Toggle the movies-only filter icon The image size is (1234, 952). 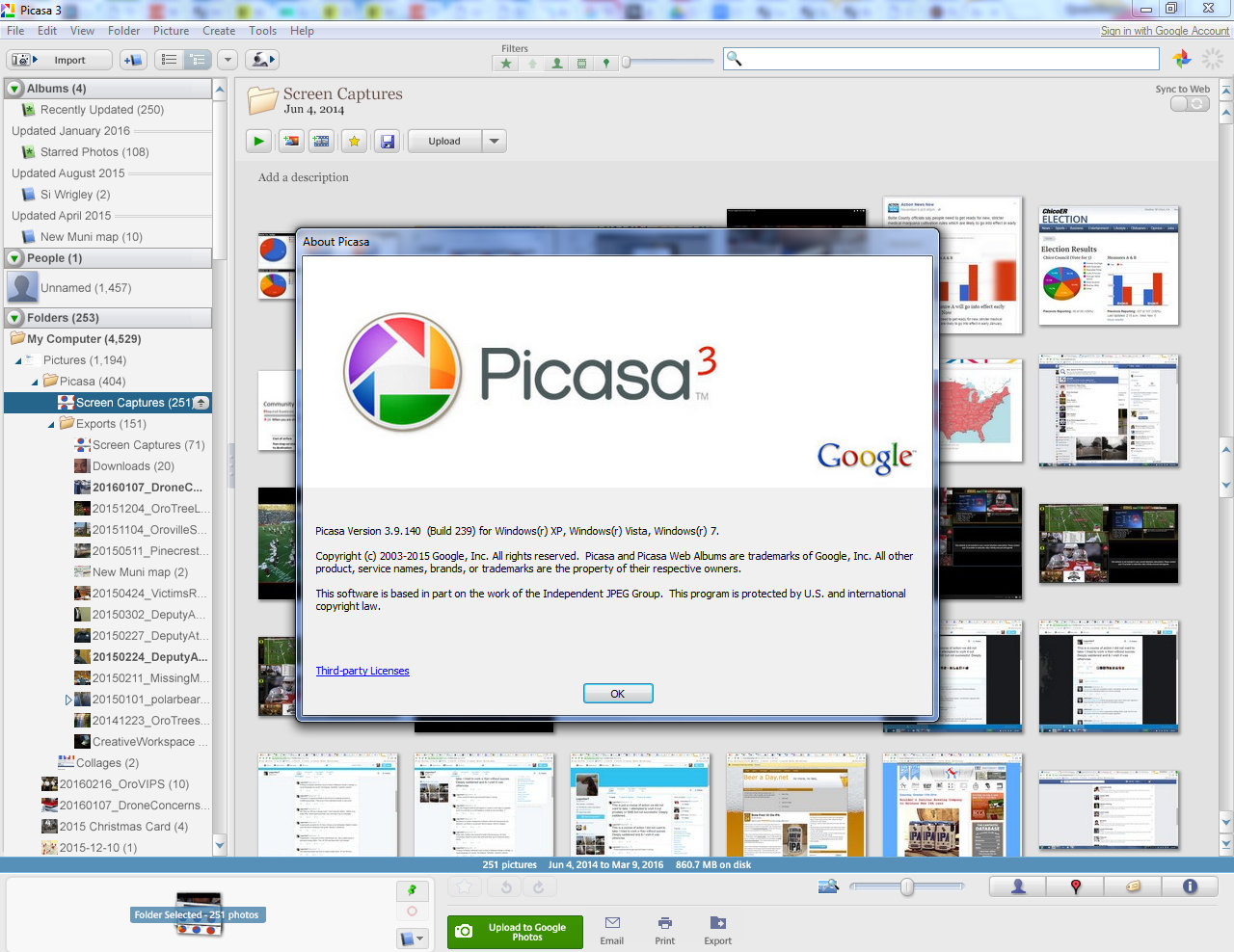[581, 64]
